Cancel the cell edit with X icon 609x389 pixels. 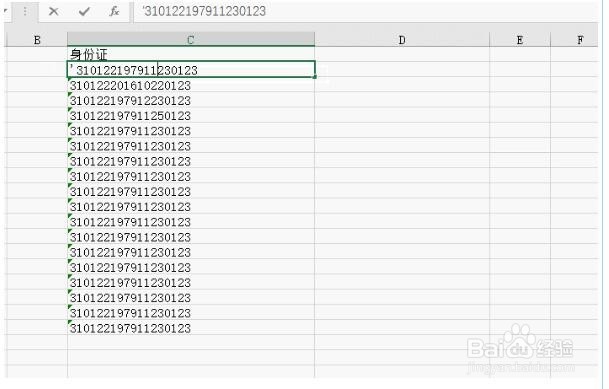point(54,11)
